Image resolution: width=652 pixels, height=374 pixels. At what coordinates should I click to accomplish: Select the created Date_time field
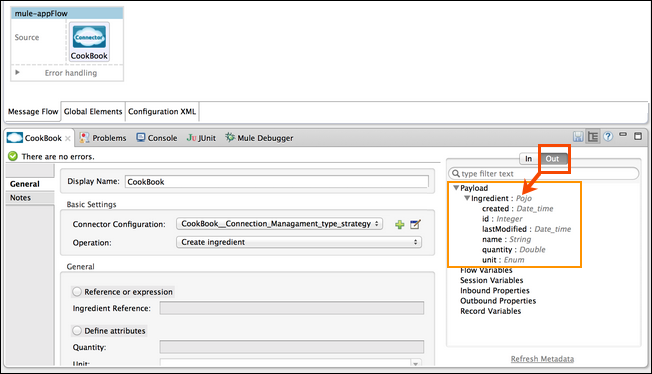518,209
